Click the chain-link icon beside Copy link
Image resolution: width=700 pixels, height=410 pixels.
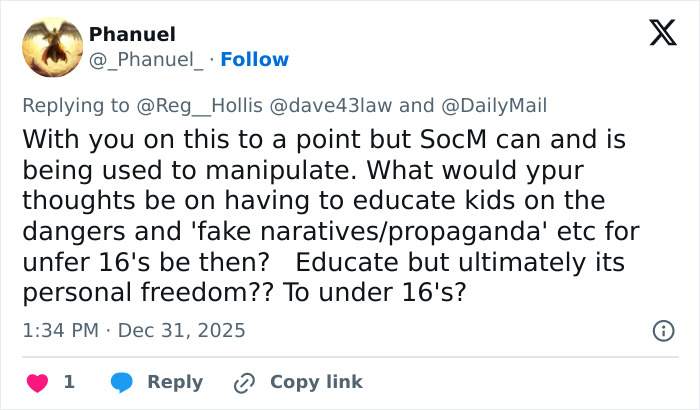coord(244,382)
